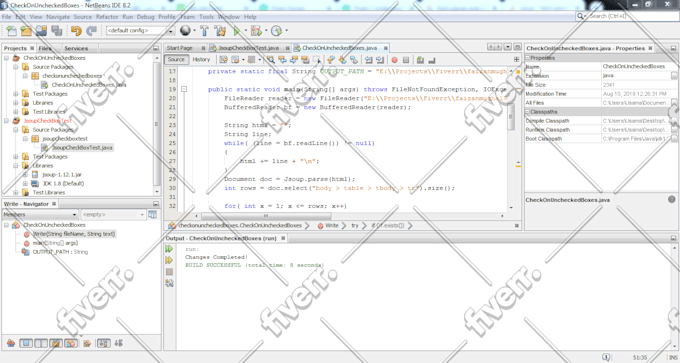The image size is (680, 363).
Task: Click the Stop Macro Recording square icon
Action: [x=406, y=60]
